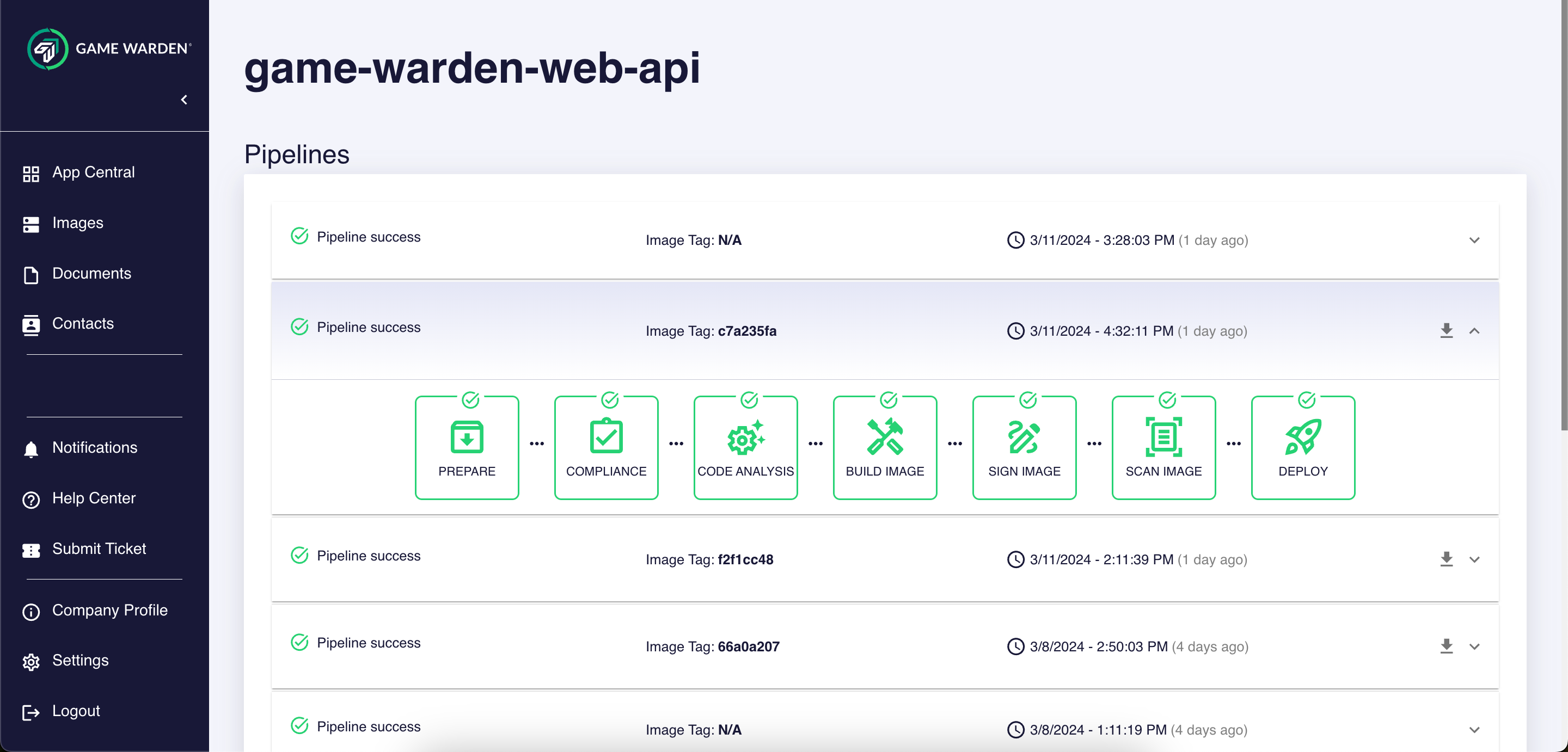The width and height of the screenshot is (1568, 752).
Task: Click the Settings gear icon
Action: point(31,662)
